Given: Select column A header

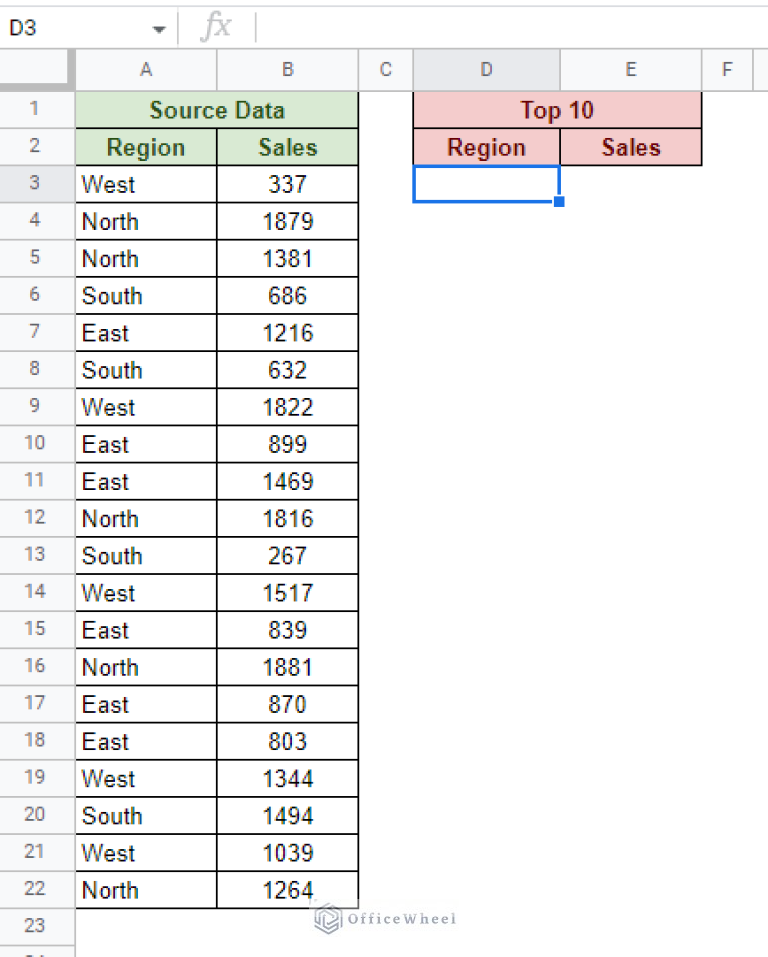Looking at the screenshot, I should click(145, 69).
